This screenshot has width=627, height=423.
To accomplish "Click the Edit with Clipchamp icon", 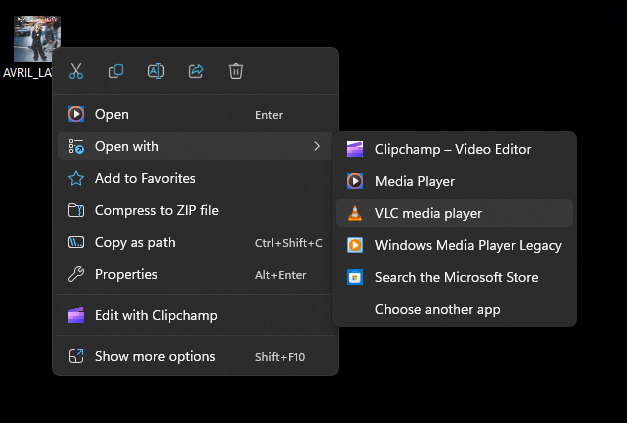I will click(x=76, y=315).
